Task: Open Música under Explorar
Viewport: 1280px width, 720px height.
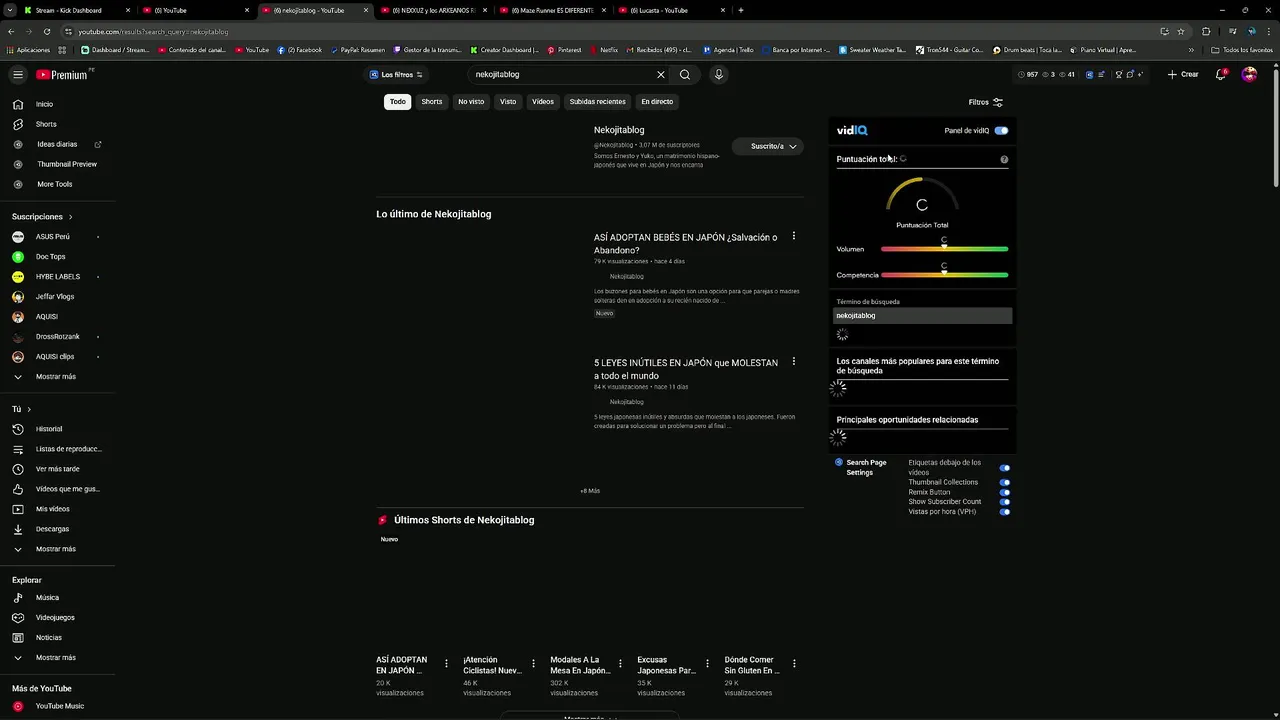Action: tap(47, 598)
